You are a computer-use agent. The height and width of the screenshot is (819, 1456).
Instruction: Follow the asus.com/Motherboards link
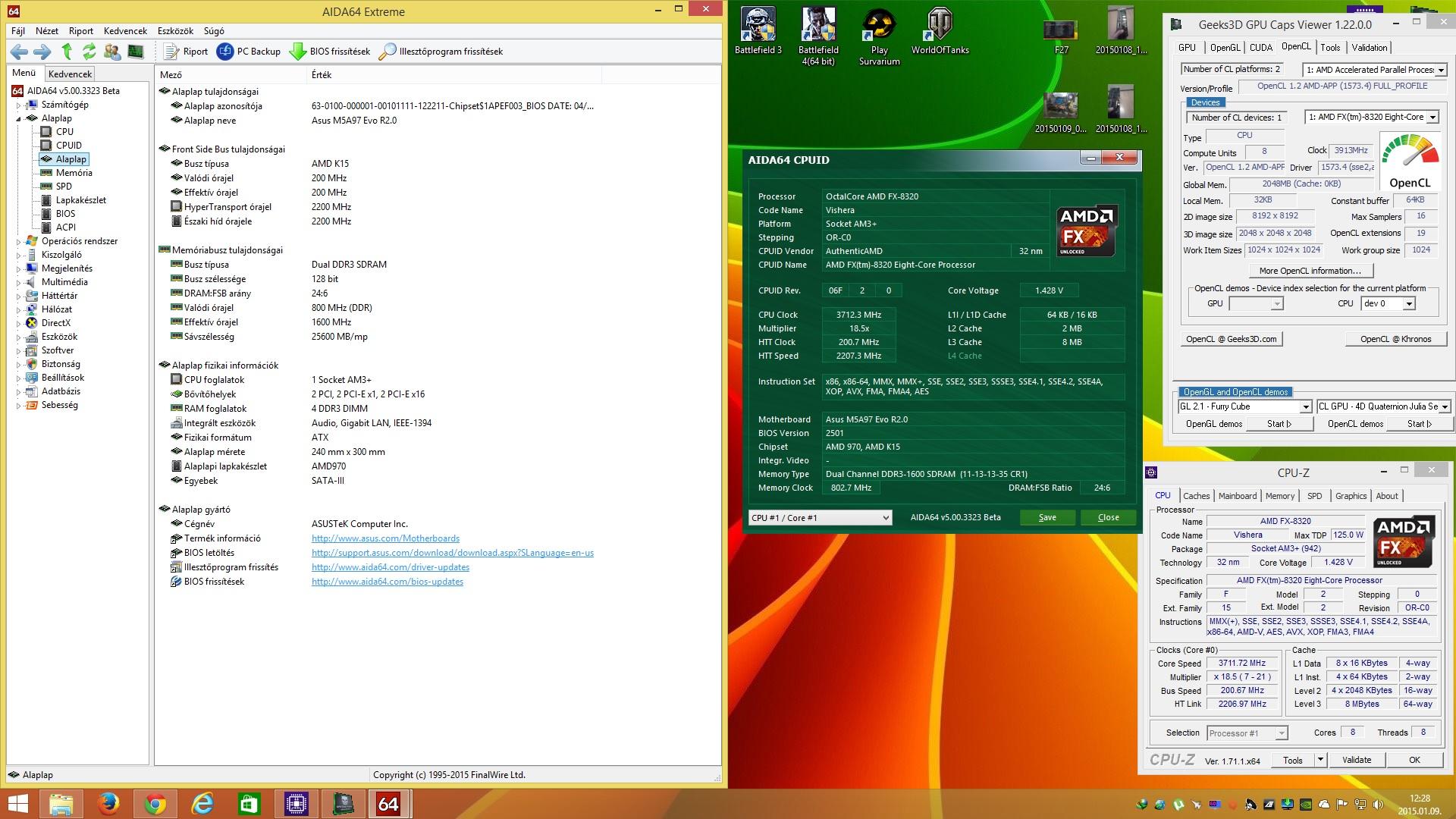coord(385,538)
